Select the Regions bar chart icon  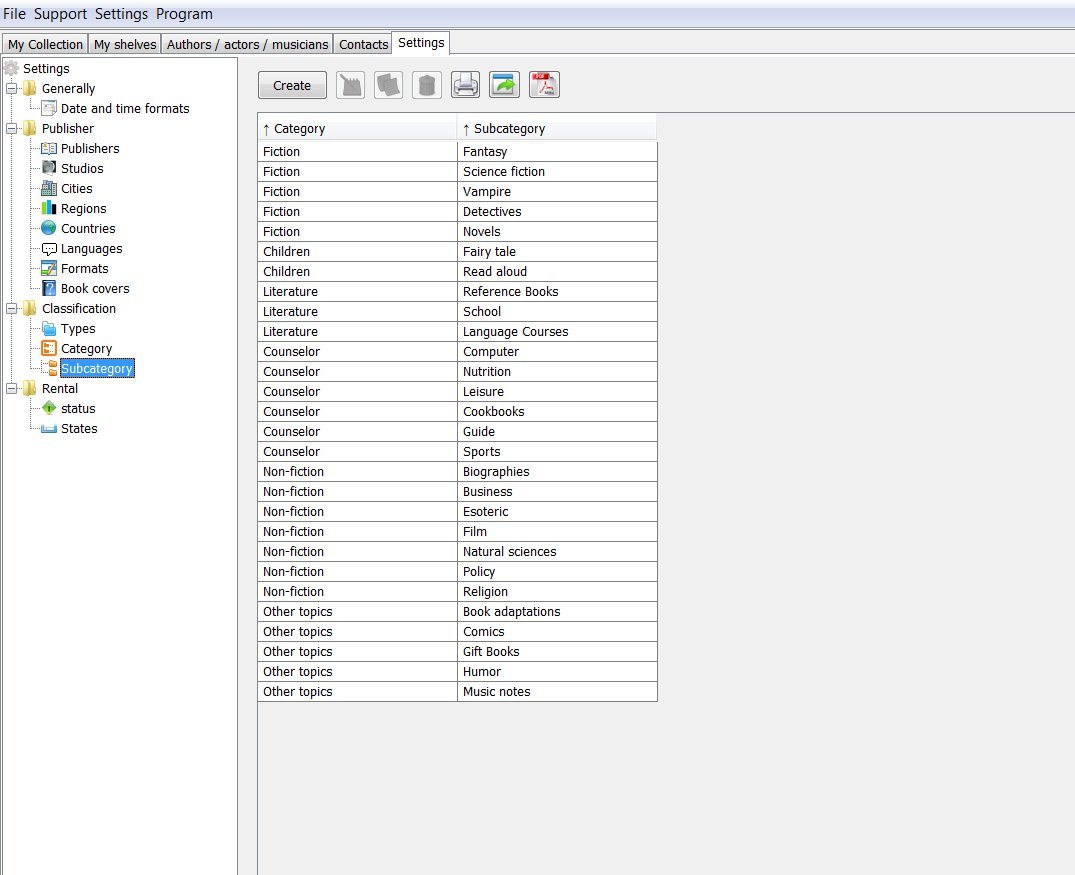[x=49, y=208]
